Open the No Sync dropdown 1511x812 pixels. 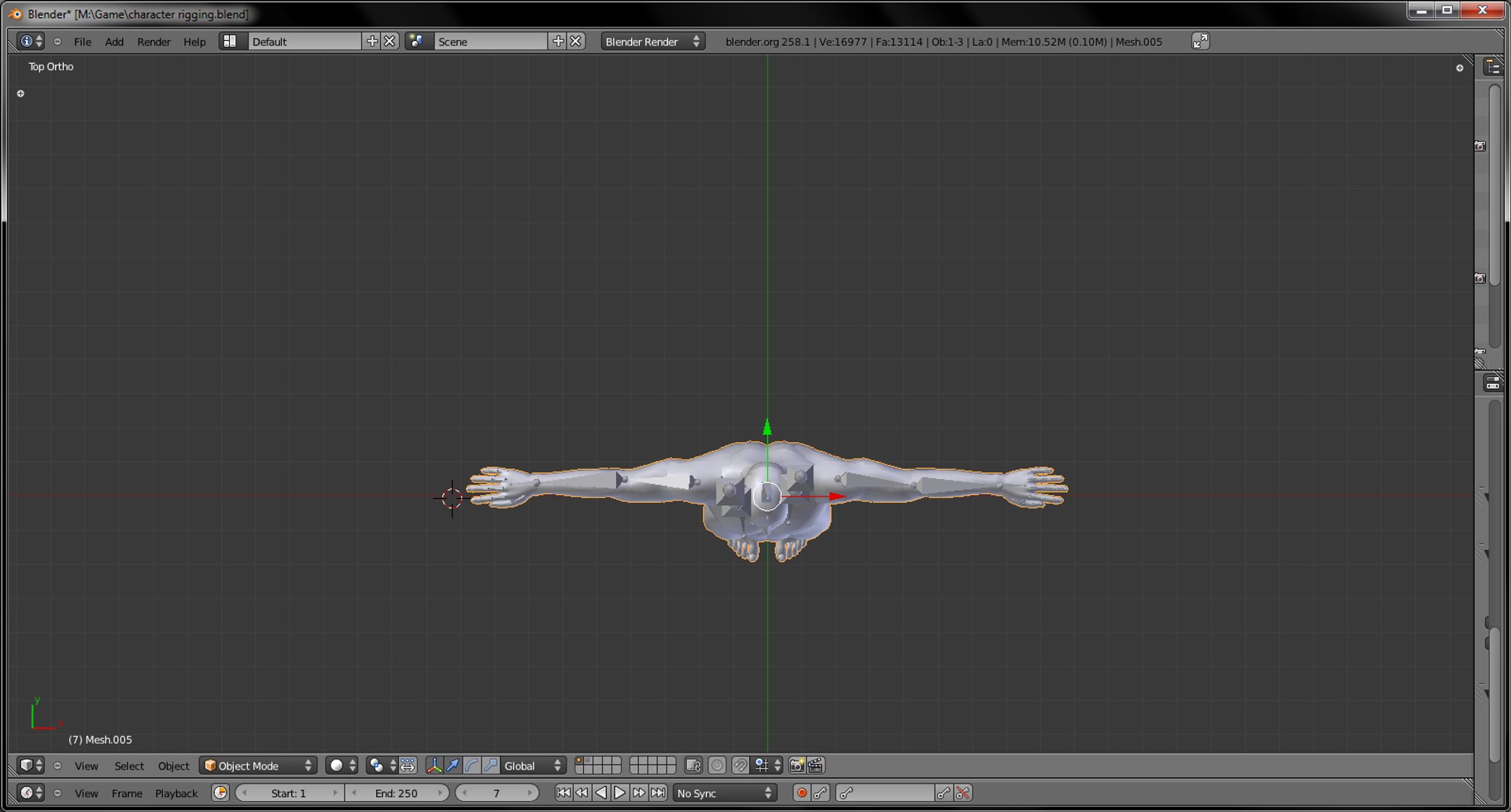point(725,793)
